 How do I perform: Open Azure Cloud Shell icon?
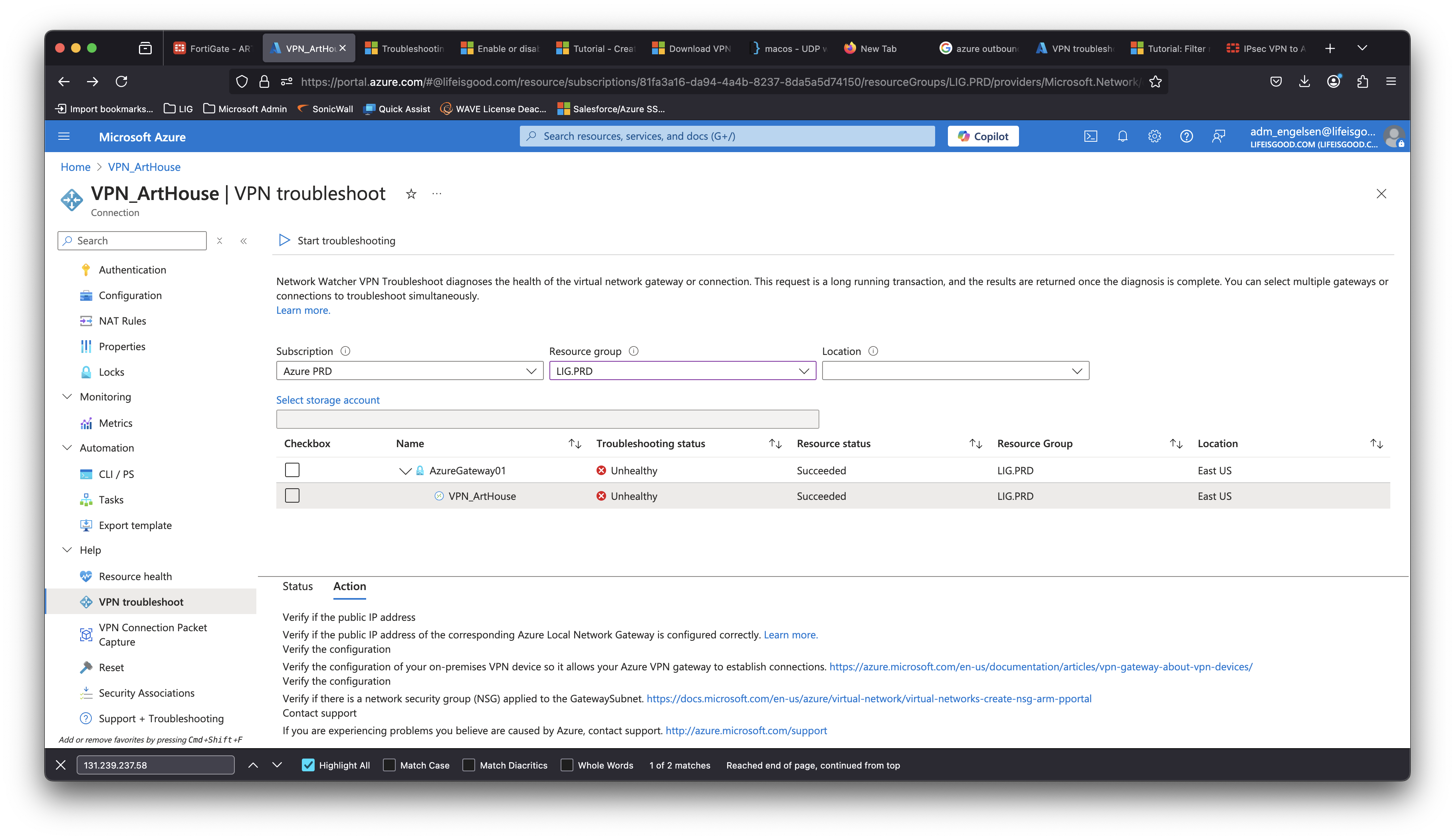(1090, 136)
